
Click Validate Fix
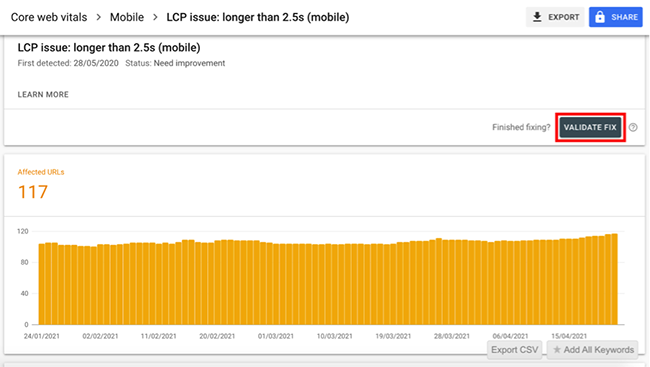pos(590,127)
